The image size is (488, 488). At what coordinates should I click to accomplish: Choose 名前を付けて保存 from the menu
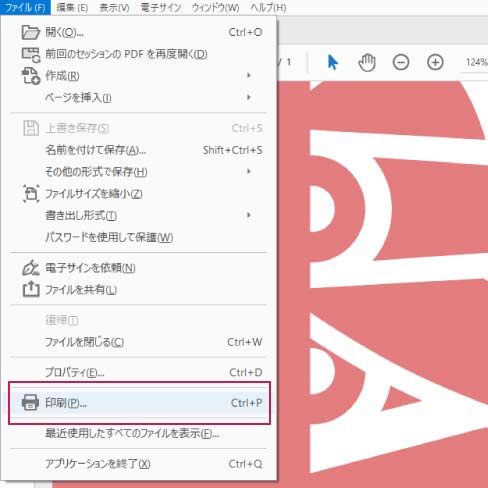[x=139, y=150]
